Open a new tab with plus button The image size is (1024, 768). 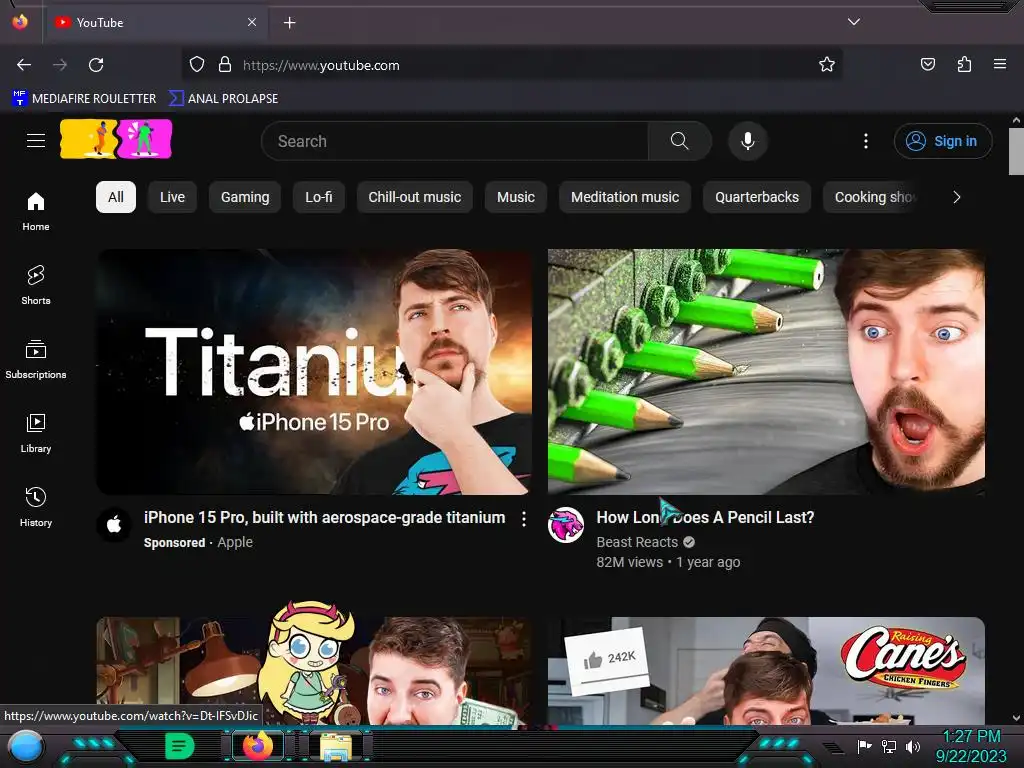pos(289,23)
